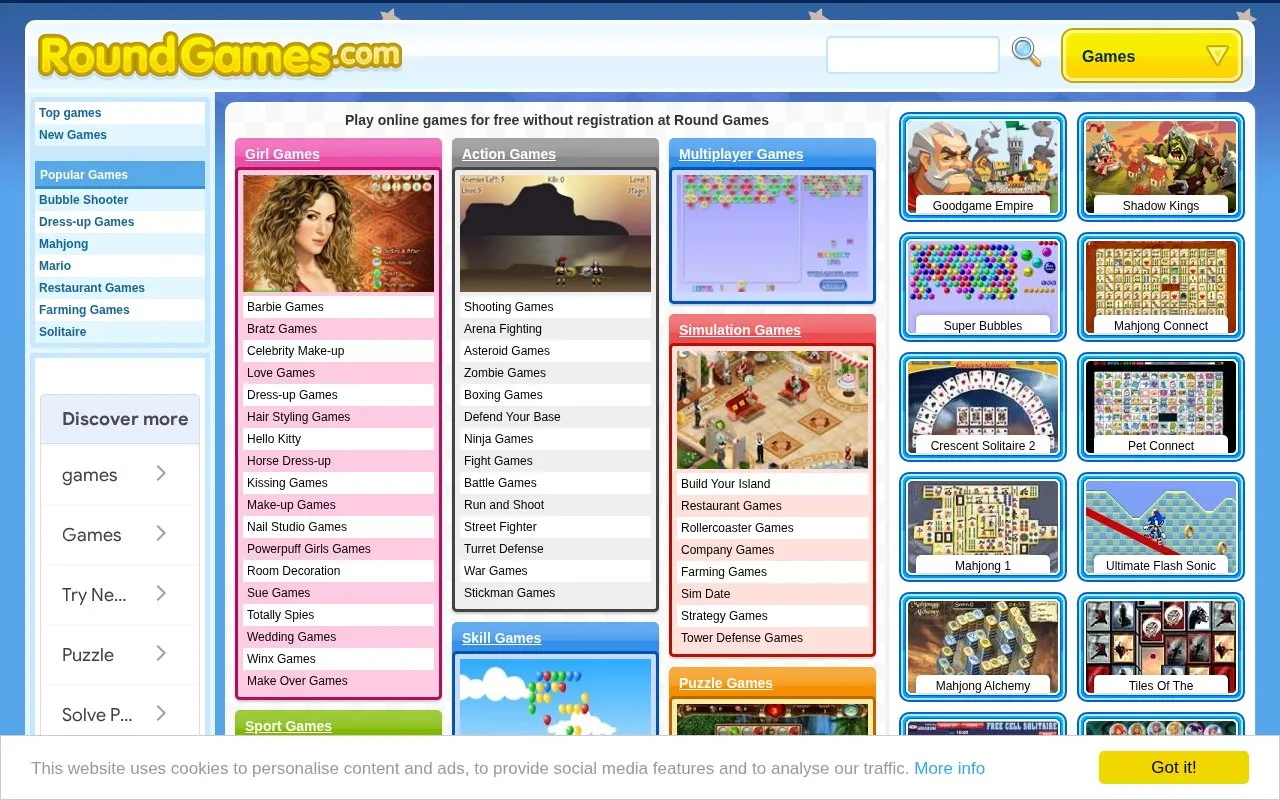Focus the search input field
The width and height of the screenshot is (1280, 800).
[x=912, y=55]
